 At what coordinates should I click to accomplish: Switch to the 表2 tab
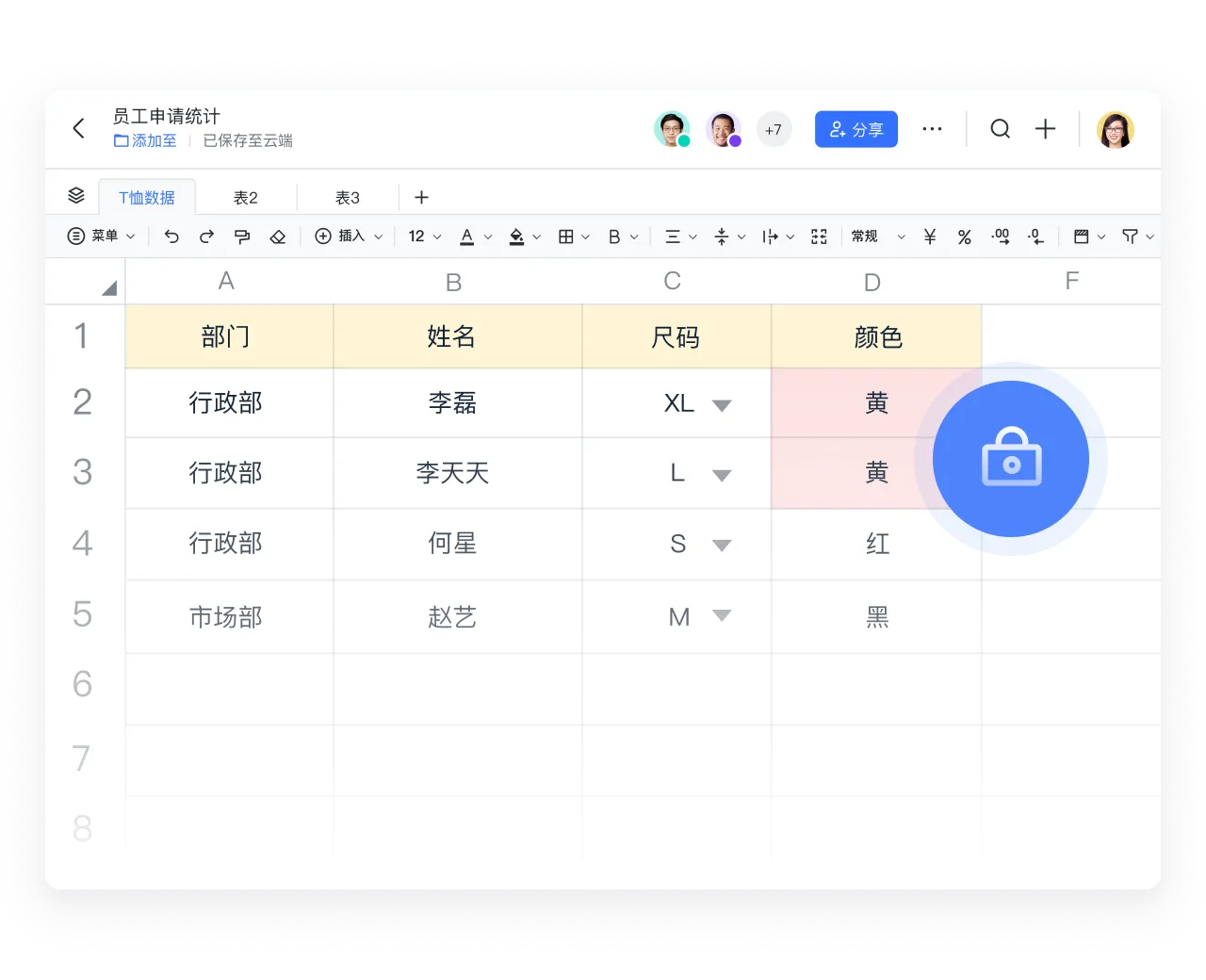pyautogui.click(x=246, y=198)
